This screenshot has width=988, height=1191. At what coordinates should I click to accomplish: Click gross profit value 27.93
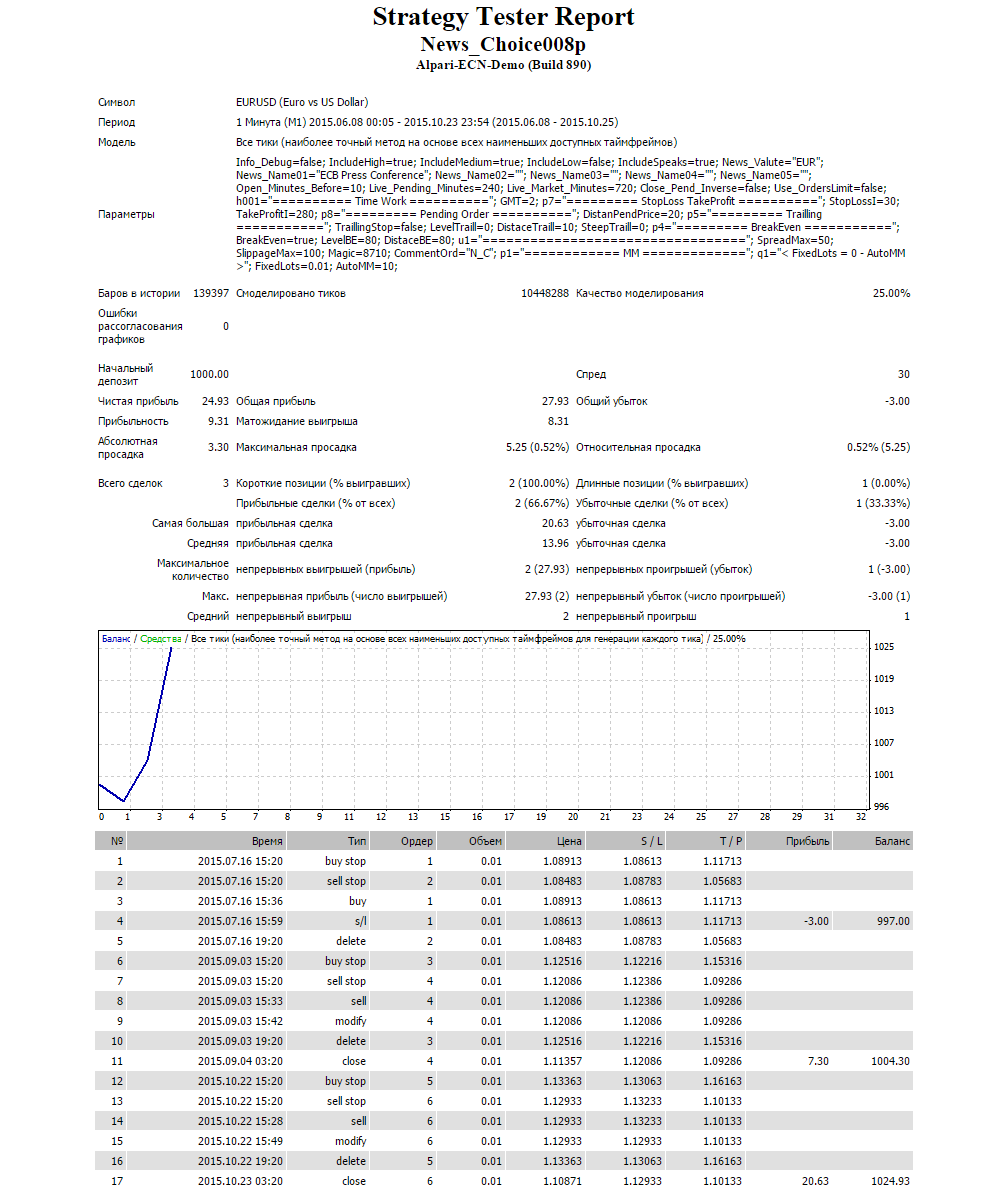pos(555,401)
